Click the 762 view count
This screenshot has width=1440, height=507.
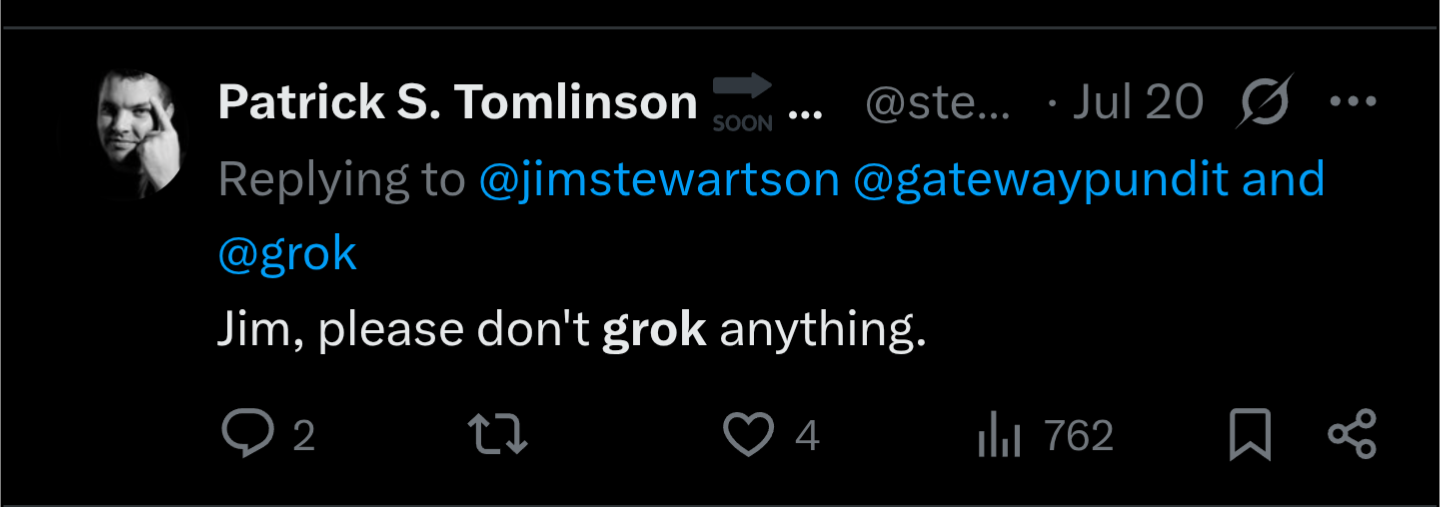pos(1079,437)
